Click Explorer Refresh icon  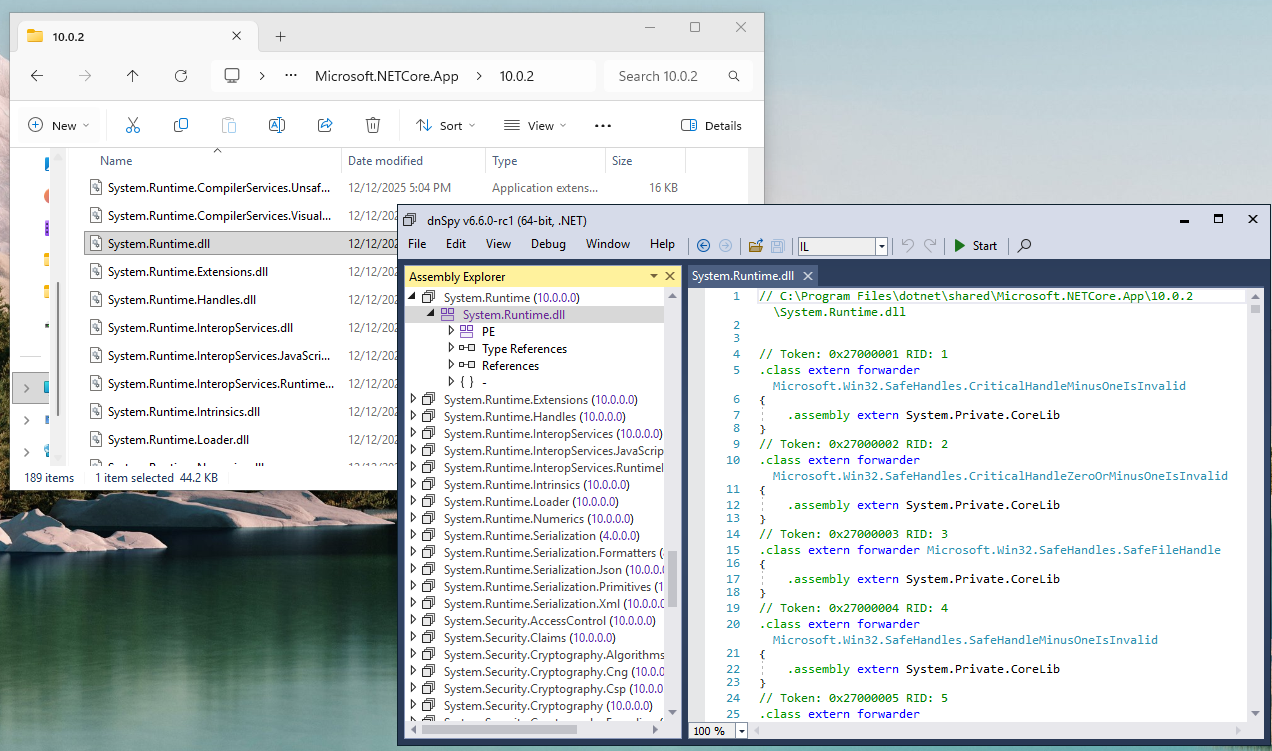(x=181, y=76)
